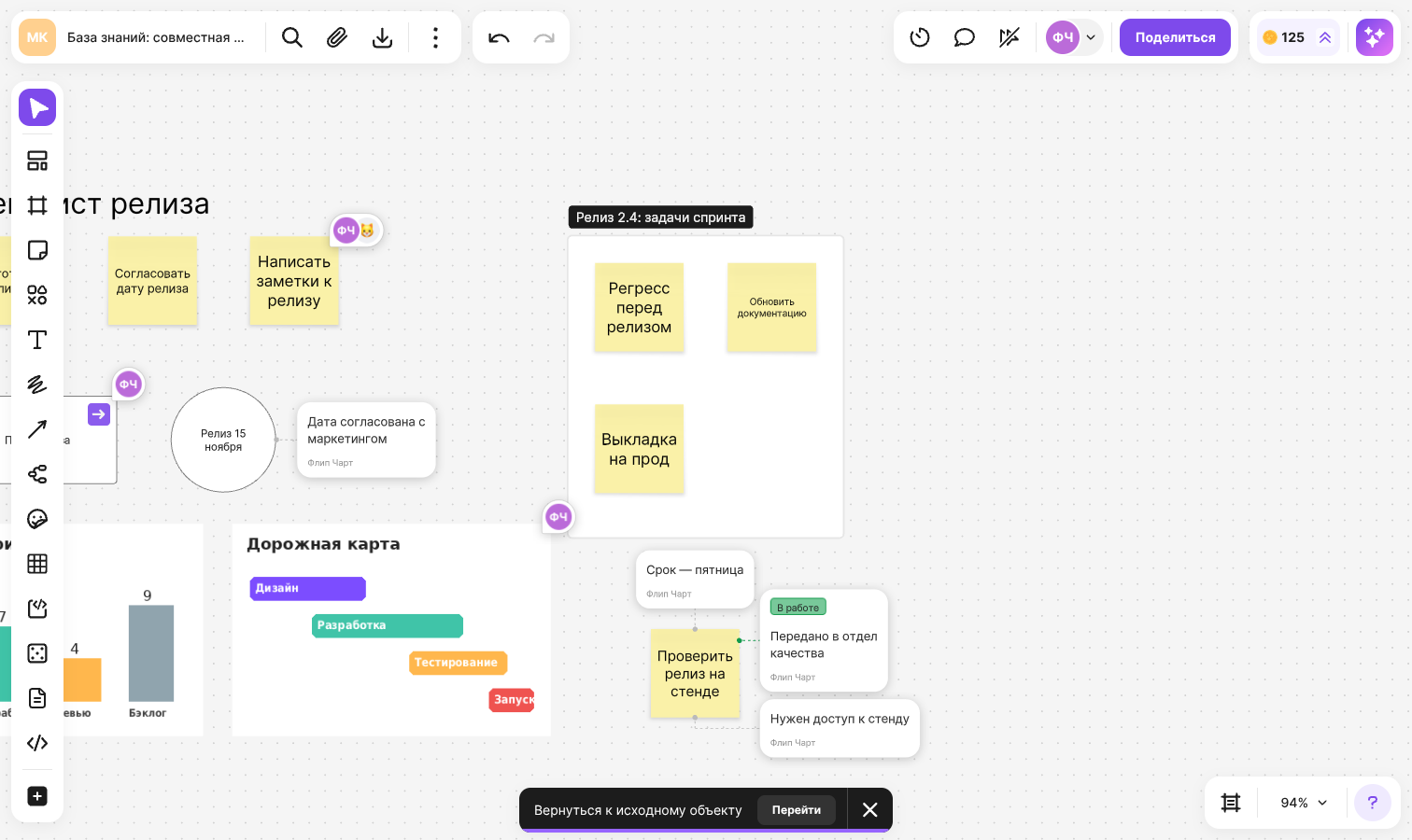Open the templates tool in sidebar

pos(37,161)
